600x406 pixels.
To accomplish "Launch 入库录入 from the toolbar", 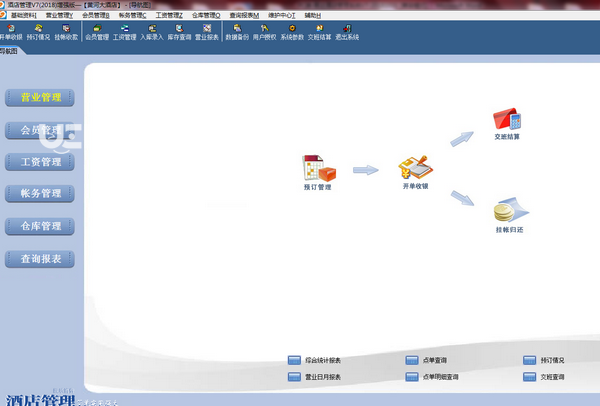I will pyautogui.click(x=152, y=32).
